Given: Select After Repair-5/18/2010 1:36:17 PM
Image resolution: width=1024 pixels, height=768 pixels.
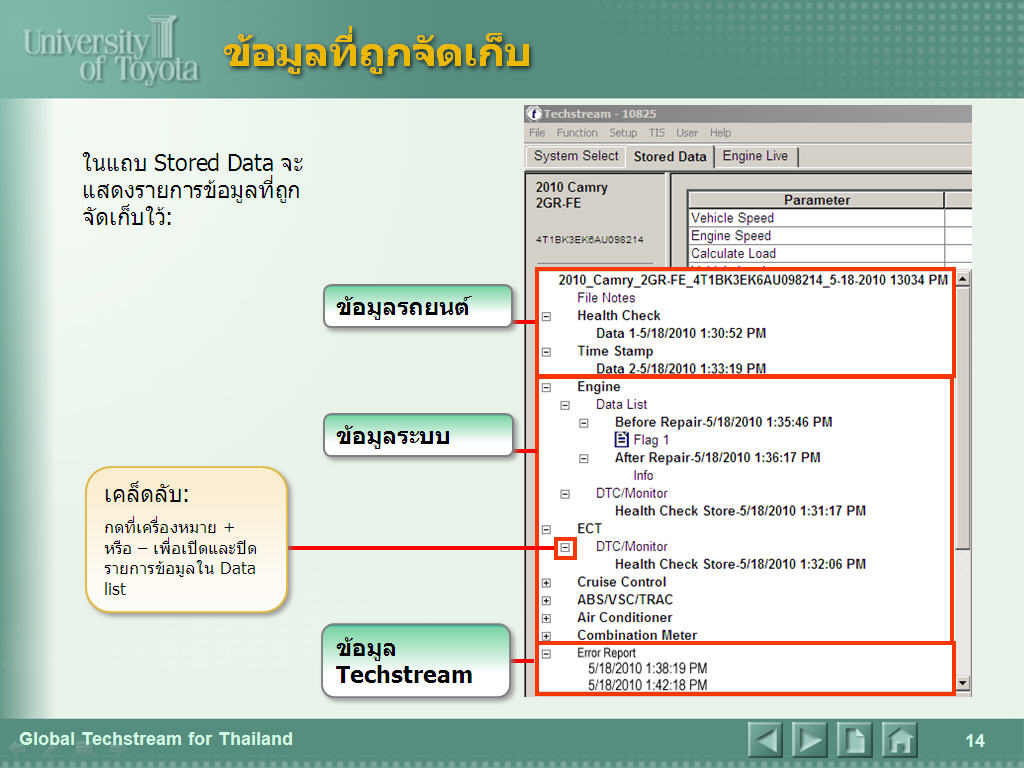Looking at the screenshot, I should point(717,457).
